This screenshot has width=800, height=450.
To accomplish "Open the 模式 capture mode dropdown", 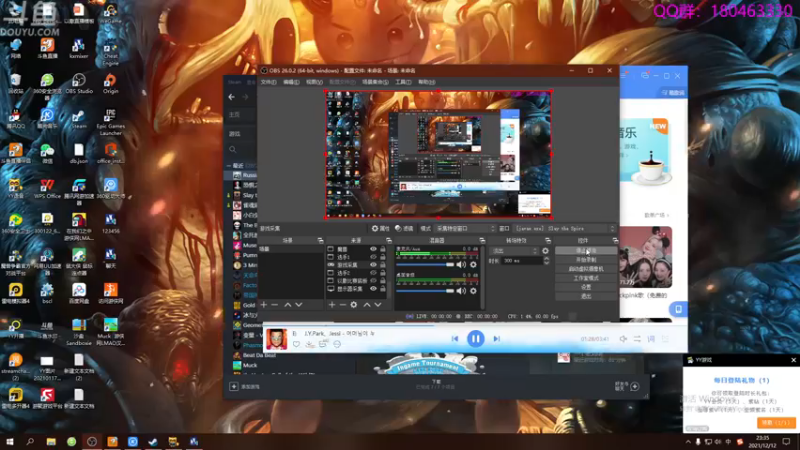I will point(465,229).
